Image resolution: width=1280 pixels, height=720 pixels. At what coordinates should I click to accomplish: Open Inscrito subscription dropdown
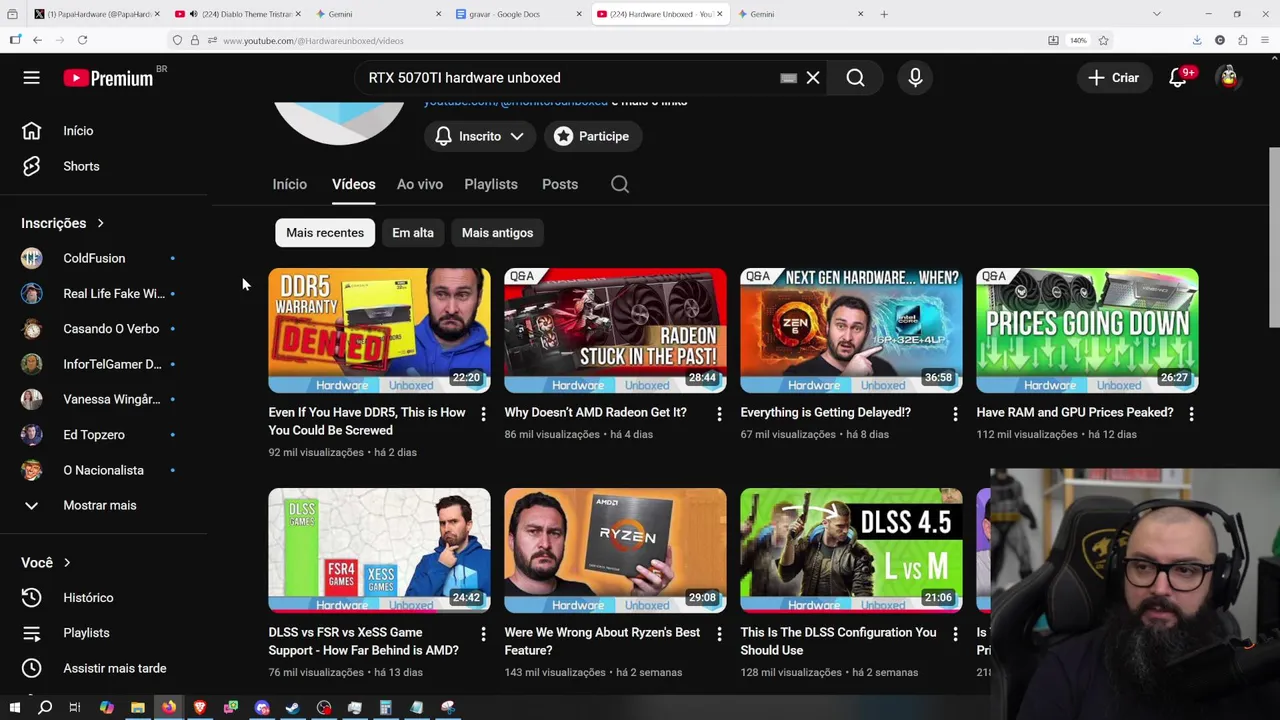pos(480,136)
